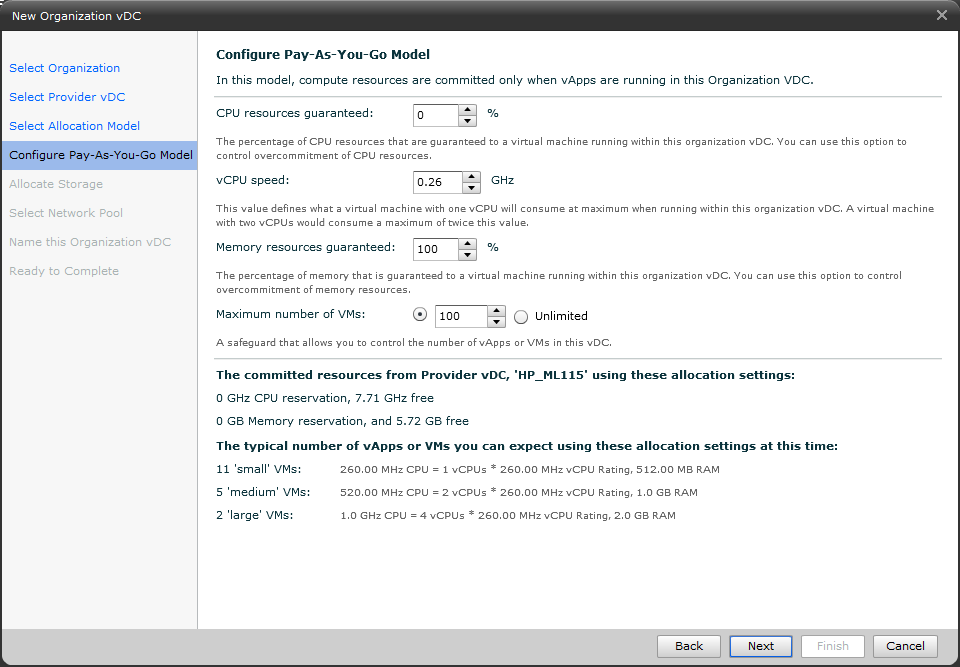Click the Ready to Complete step

pos(64,271)
